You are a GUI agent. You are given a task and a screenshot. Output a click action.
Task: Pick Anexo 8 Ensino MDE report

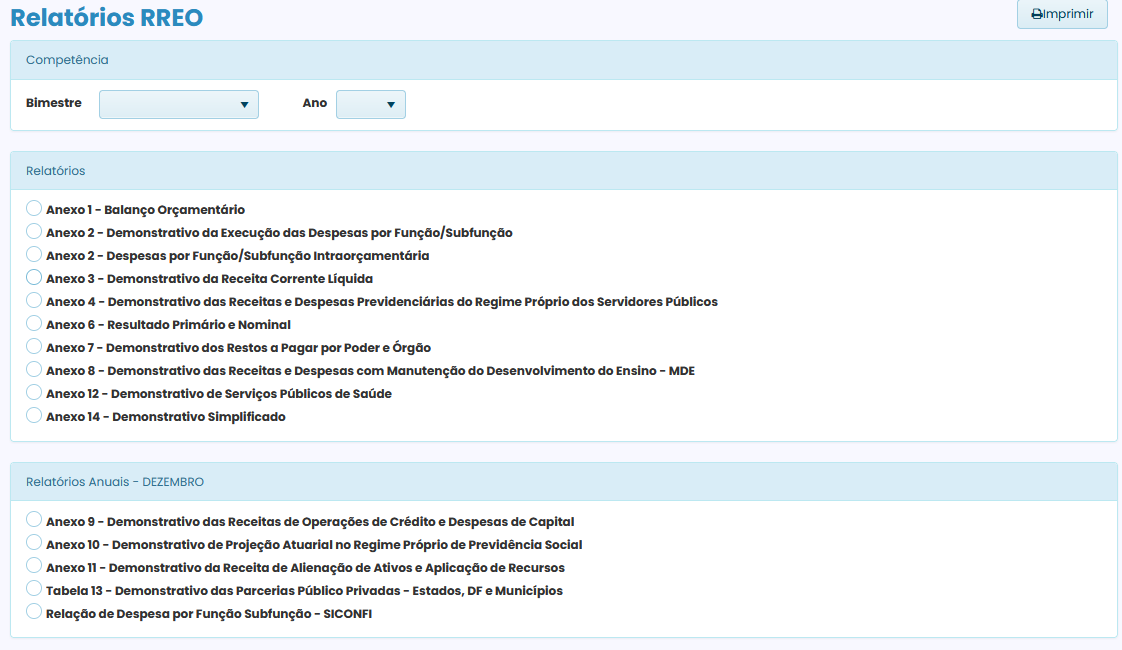coord(34,370)
